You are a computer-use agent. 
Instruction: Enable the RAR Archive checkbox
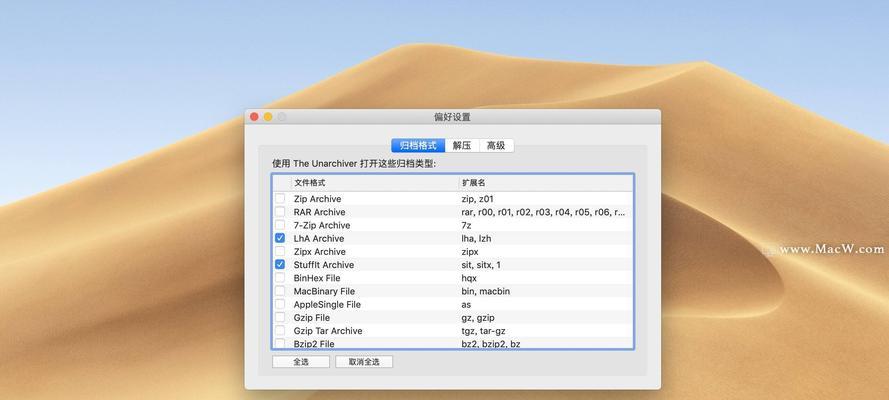(x=280, y=212)
